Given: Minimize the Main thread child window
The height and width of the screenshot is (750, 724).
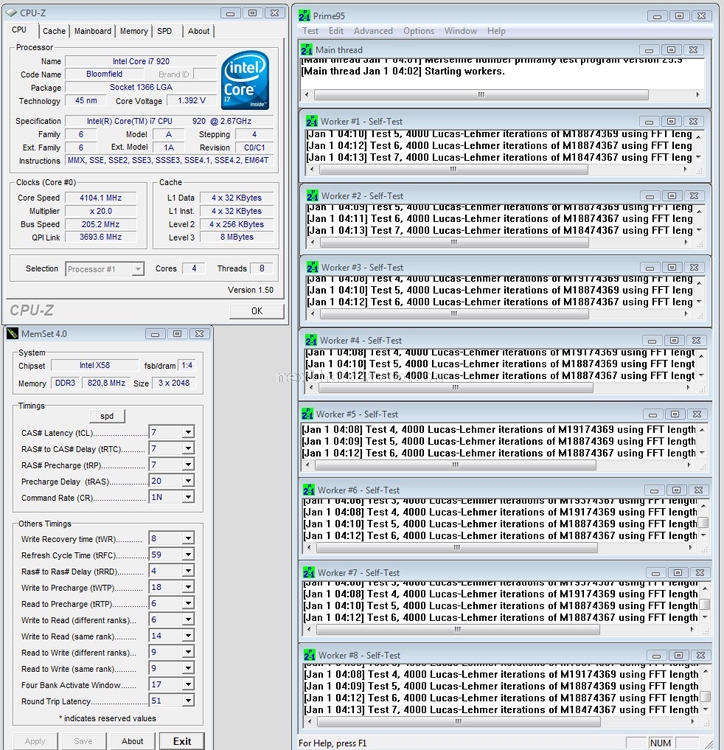Looking at the screenshot, I should tap(649, 50).
